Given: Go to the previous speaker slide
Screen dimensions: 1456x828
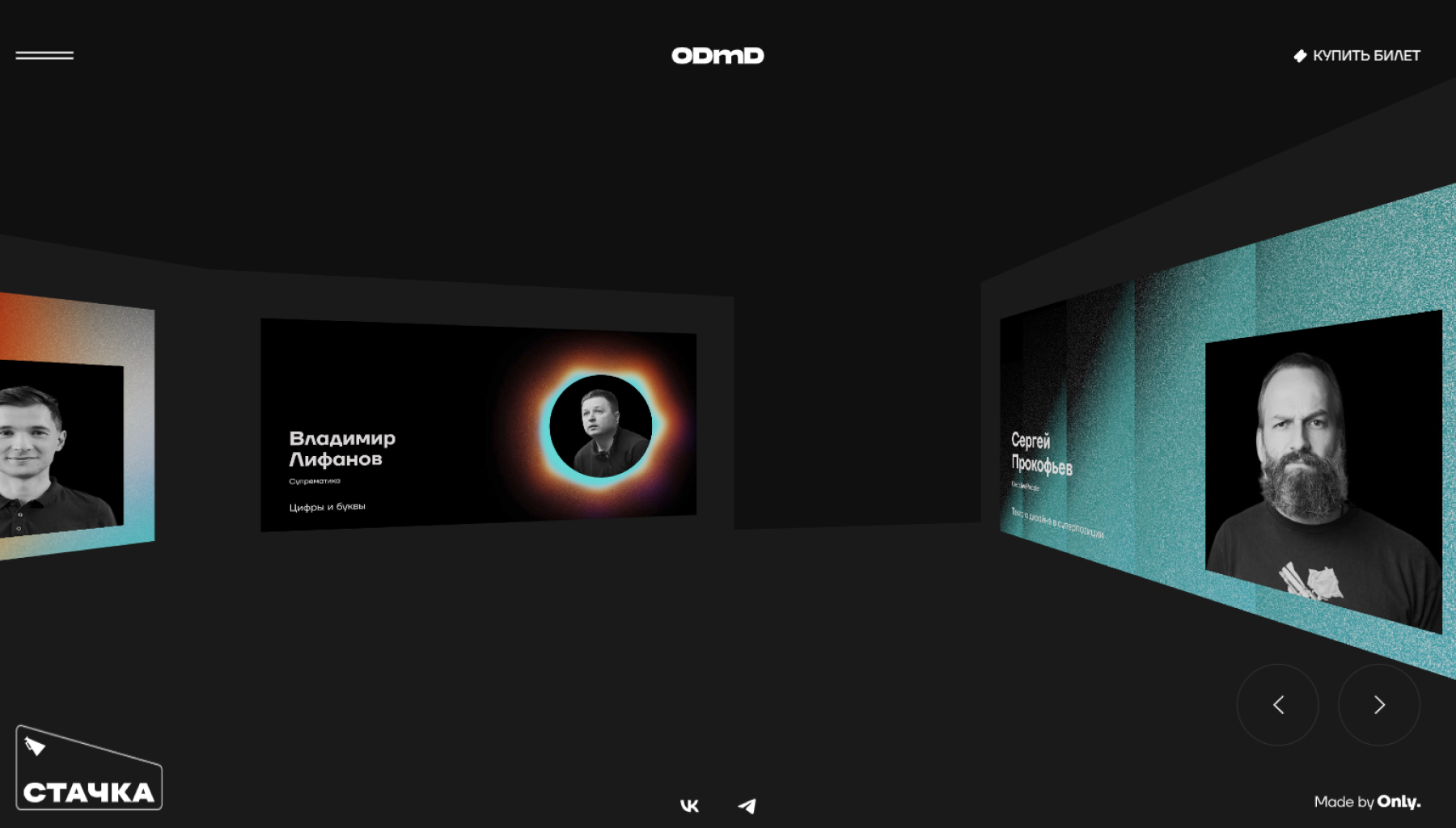Looking at the screenshot, I should tap(1277, 705).
